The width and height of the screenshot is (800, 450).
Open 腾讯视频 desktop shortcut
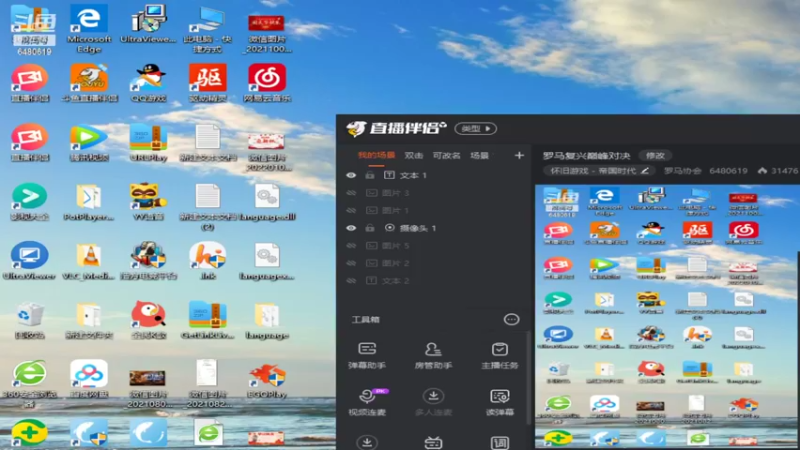click(89, 143)
